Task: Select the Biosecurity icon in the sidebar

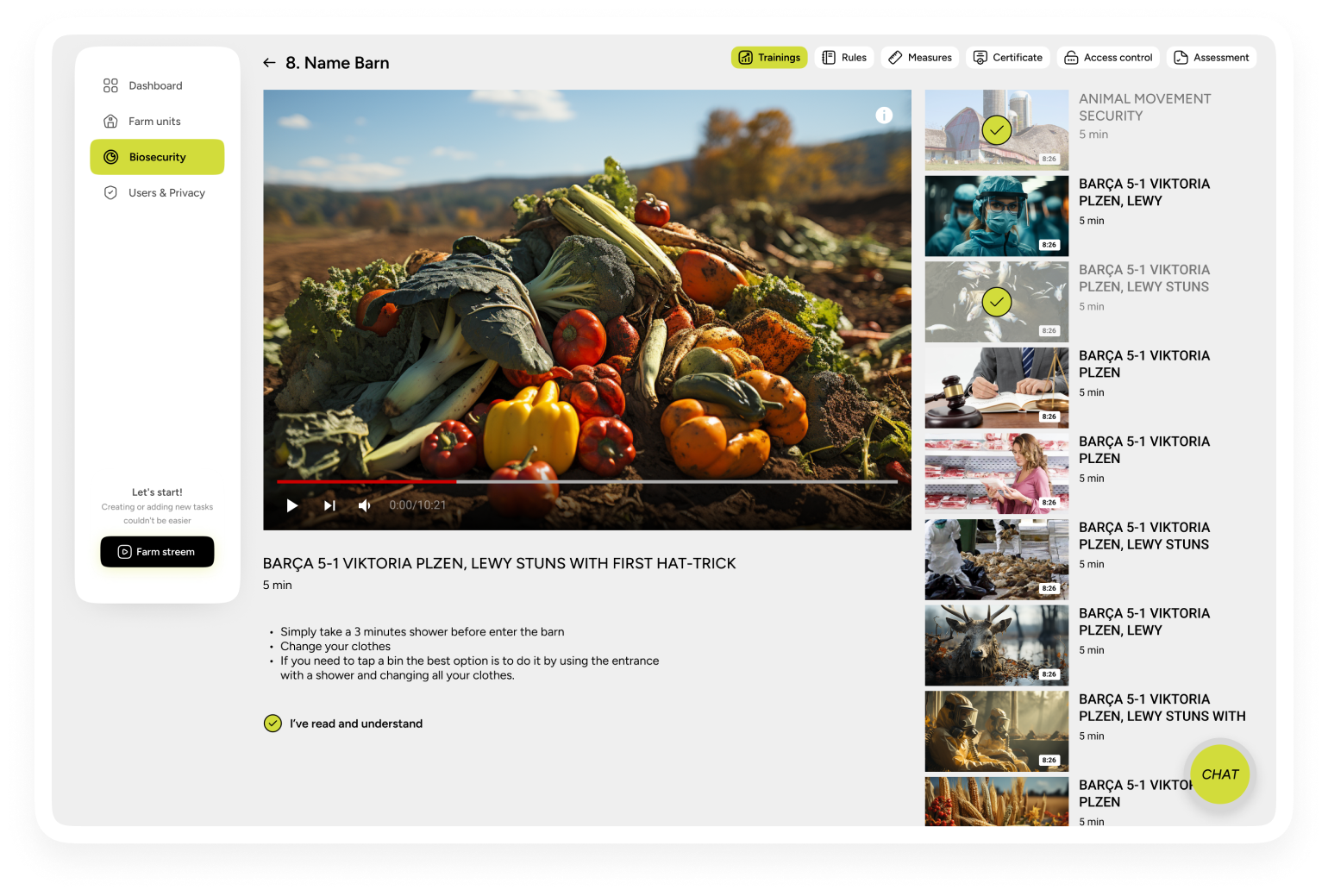Action: tap(110, 157)
